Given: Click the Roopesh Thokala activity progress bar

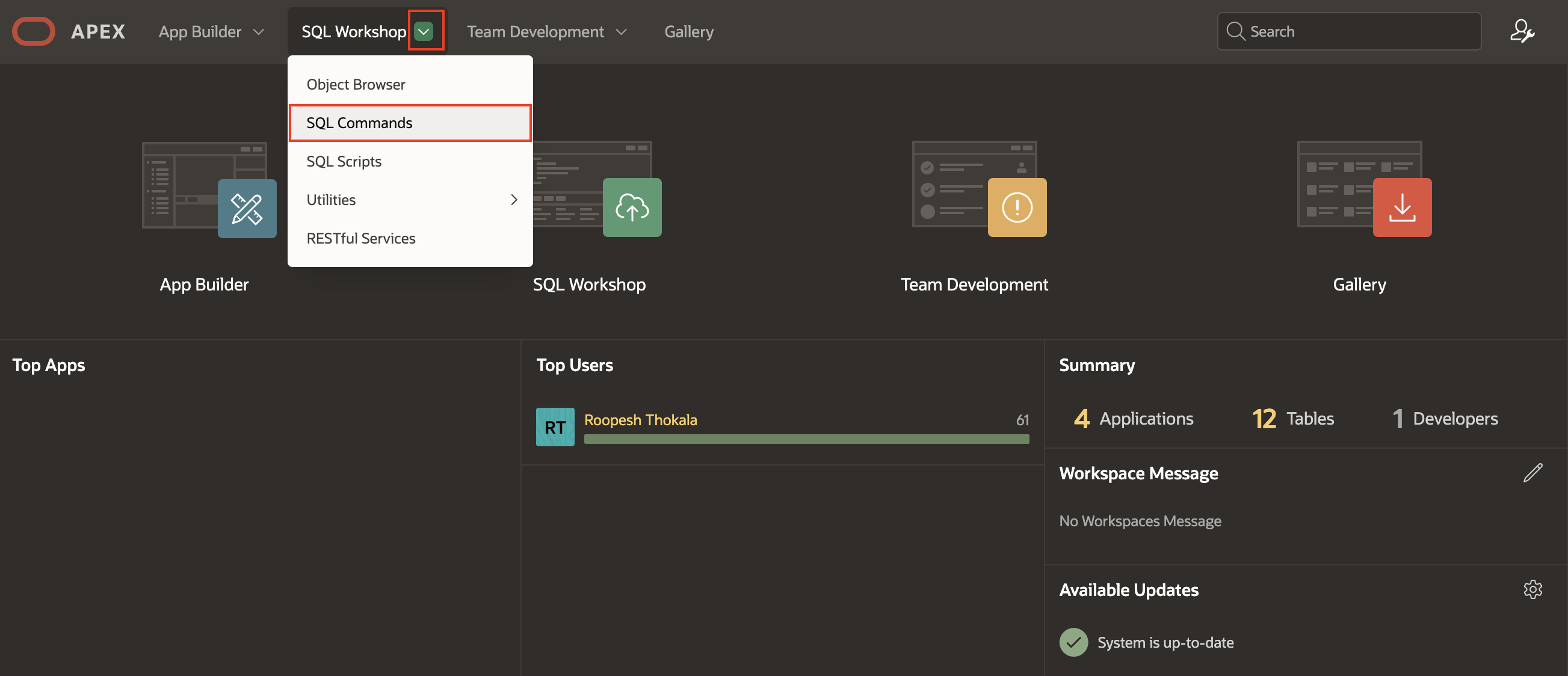Looking at the screenshot, I should (x=806, y=438).
